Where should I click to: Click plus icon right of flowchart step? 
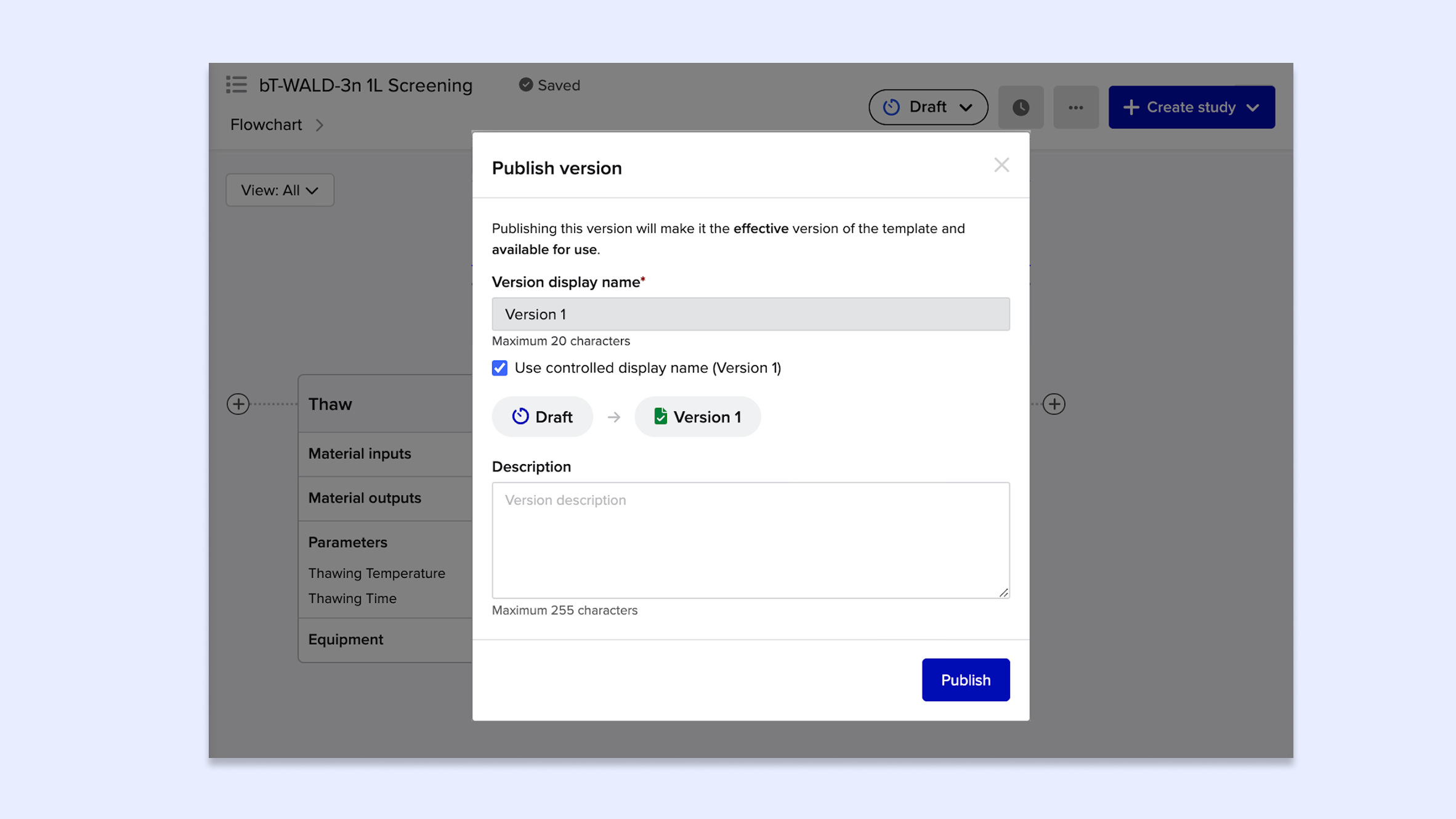click(1054, 404)
